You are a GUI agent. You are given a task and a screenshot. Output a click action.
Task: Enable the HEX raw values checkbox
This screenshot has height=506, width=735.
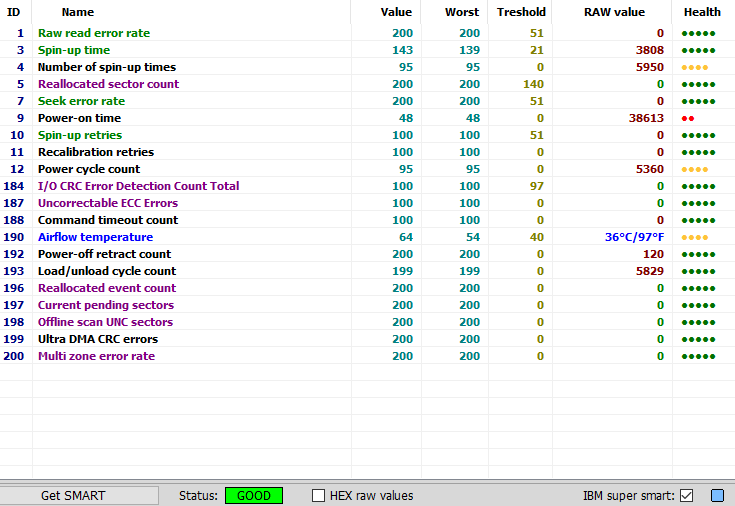coord(319,495)
